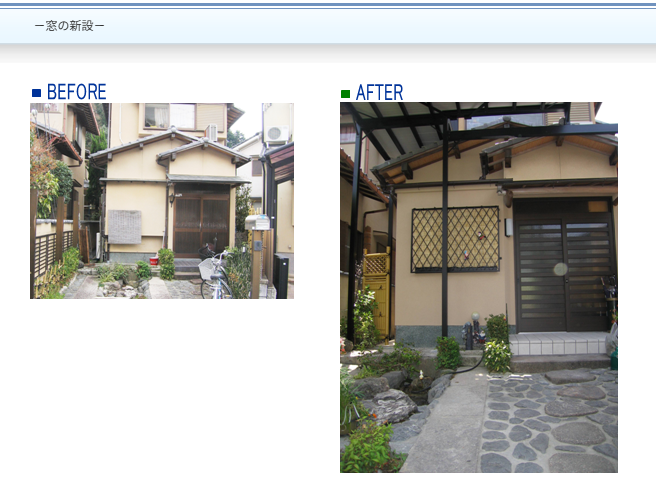Click the －窓の新設－ section title
Screen dimensions: 656x497
pyautogui.click(x=69, y=26)
